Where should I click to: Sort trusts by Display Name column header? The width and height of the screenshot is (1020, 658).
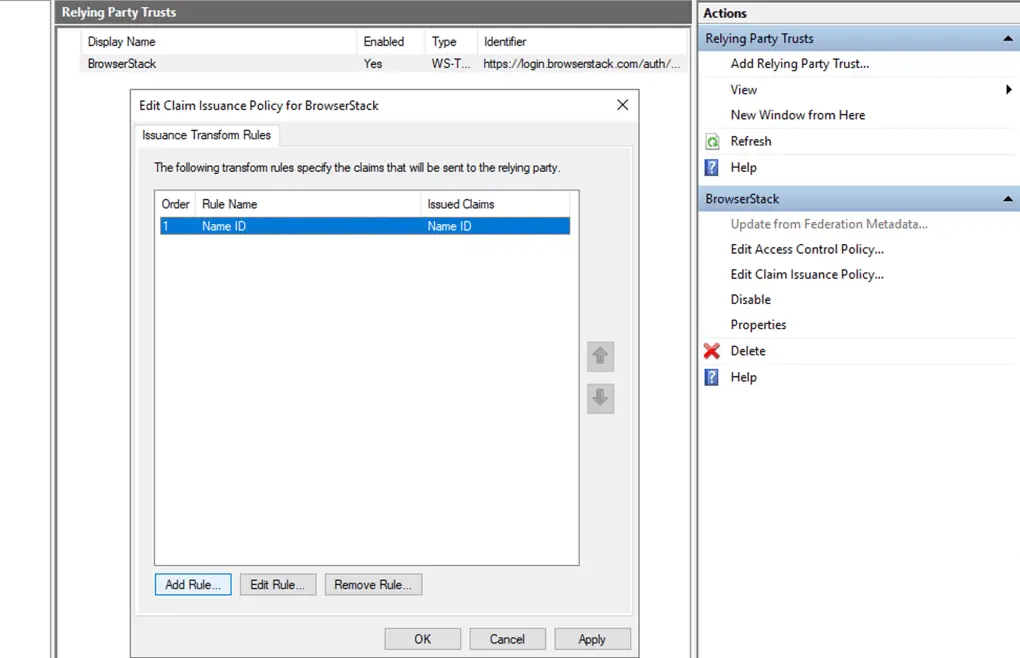(x=121, y=42)
